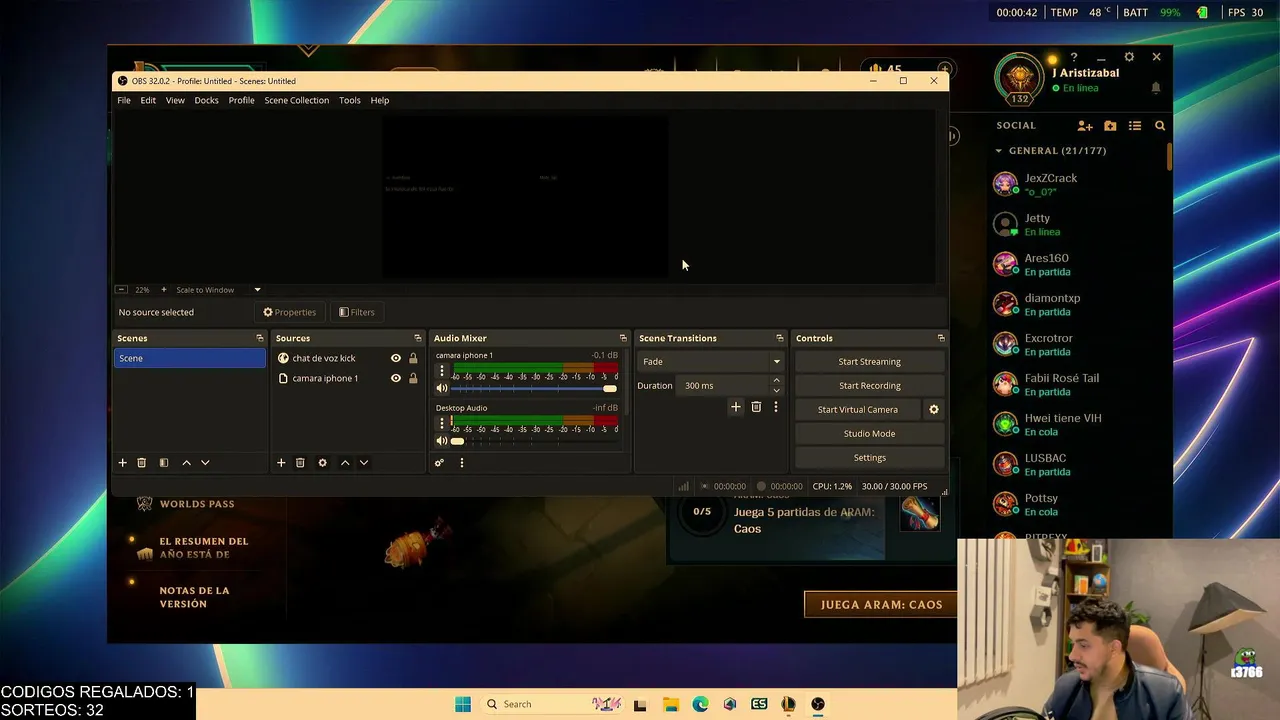
Task: Open the View menu
Action: (175, 100)
